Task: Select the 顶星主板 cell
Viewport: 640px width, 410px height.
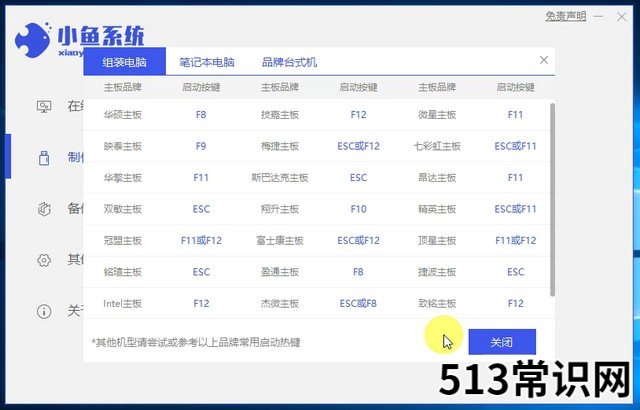Action: point(437,240)
